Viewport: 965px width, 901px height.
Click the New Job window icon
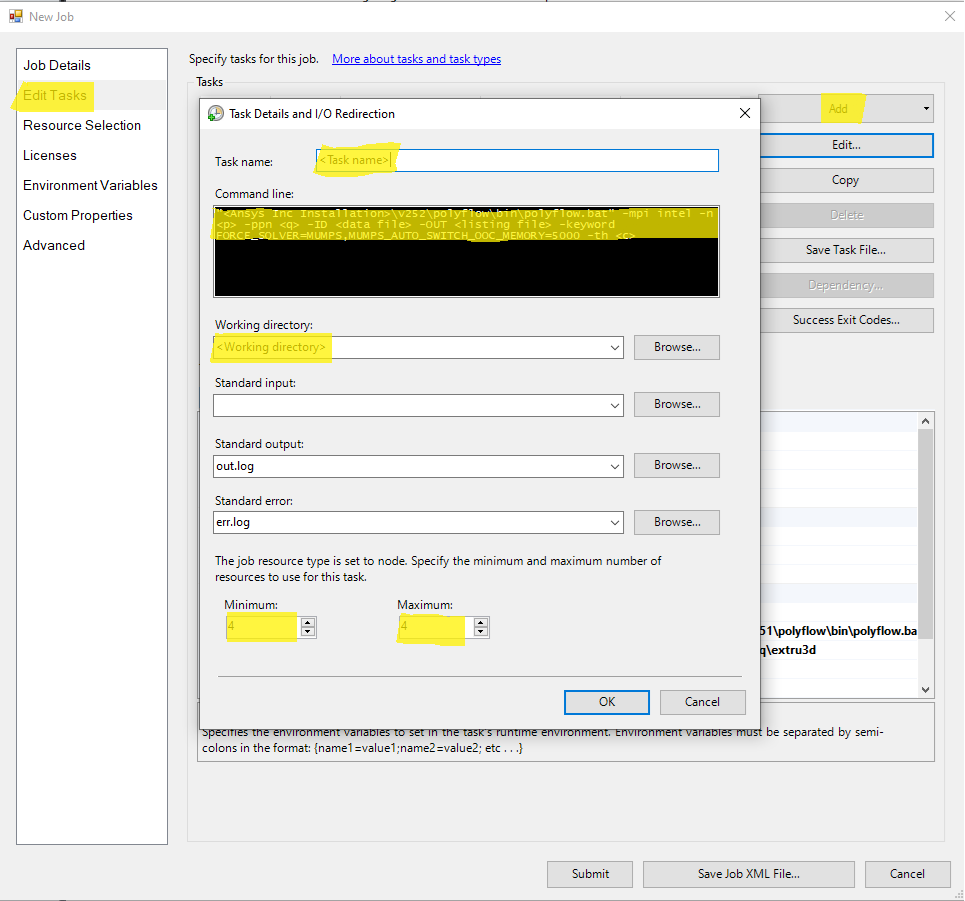pos(15,16)
